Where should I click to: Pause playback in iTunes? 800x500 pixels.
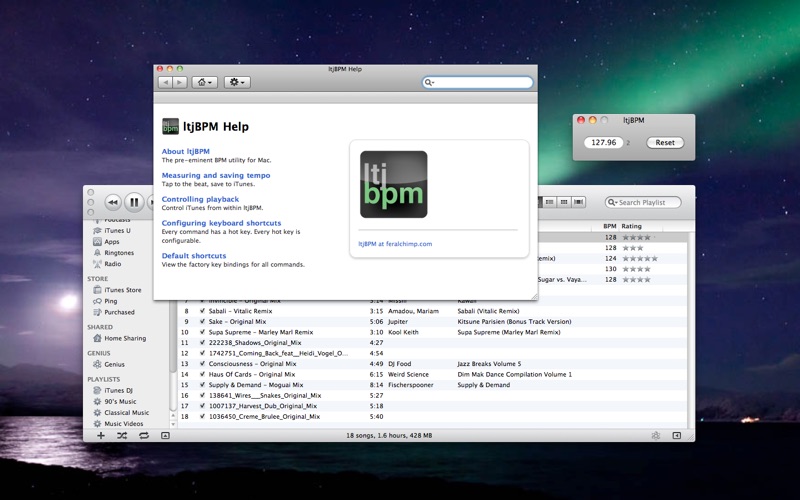pyautogui.click(x=134, y=203)
